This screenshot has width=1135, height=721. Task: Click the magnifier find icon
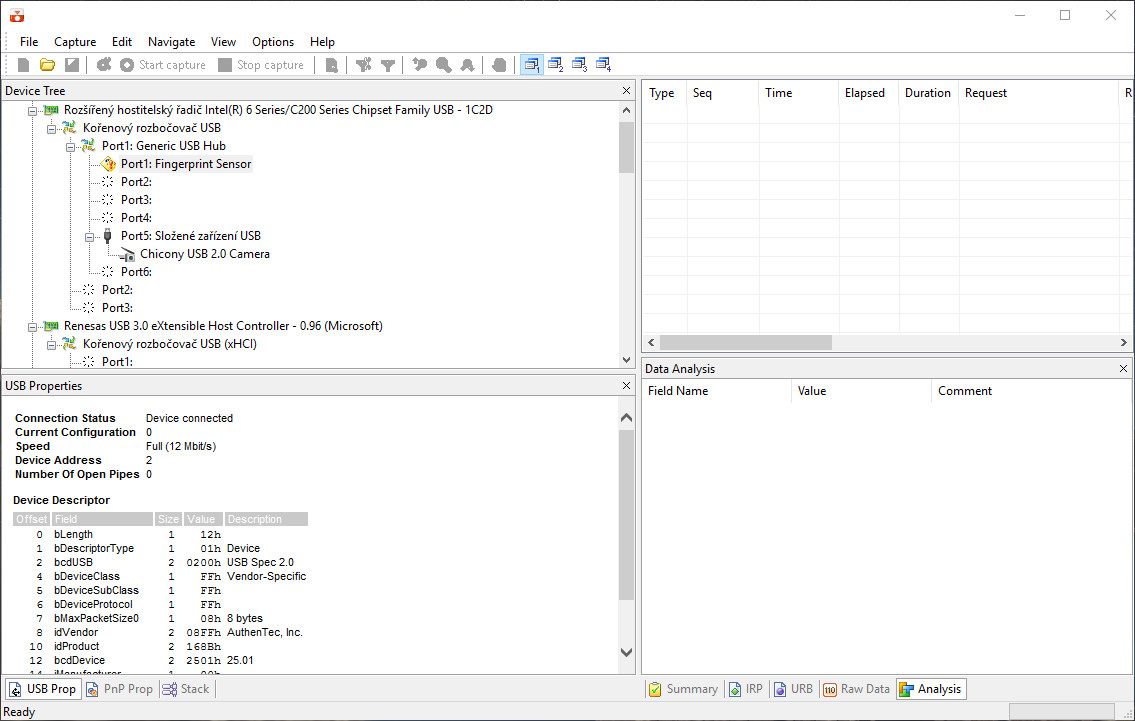(444, 65)
